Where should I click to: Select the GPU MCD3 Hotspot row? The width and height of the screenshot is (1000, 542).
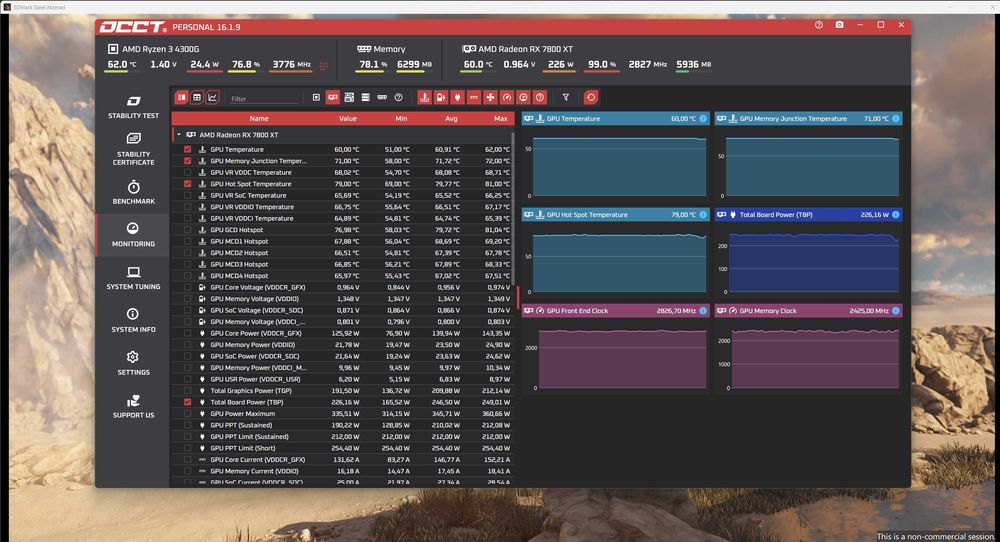tap(343, 265)
